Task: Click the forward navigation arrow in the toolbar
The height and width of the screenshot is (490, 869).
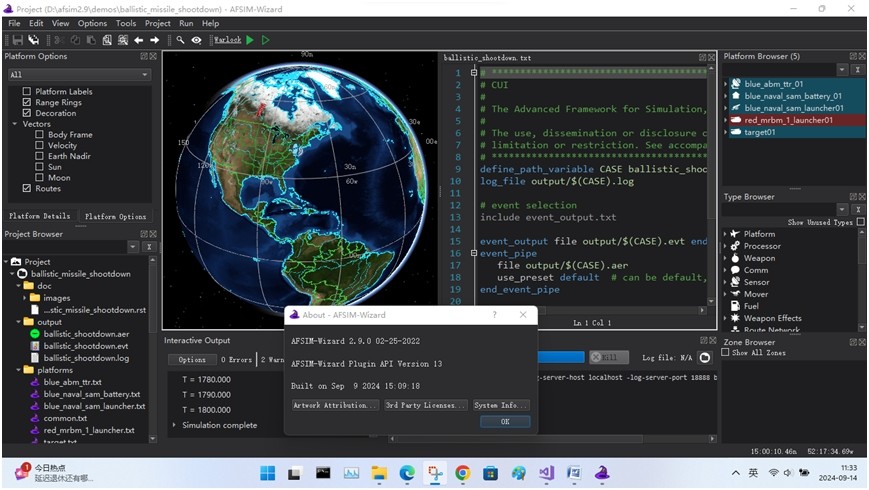Action: tap(154, 40)
